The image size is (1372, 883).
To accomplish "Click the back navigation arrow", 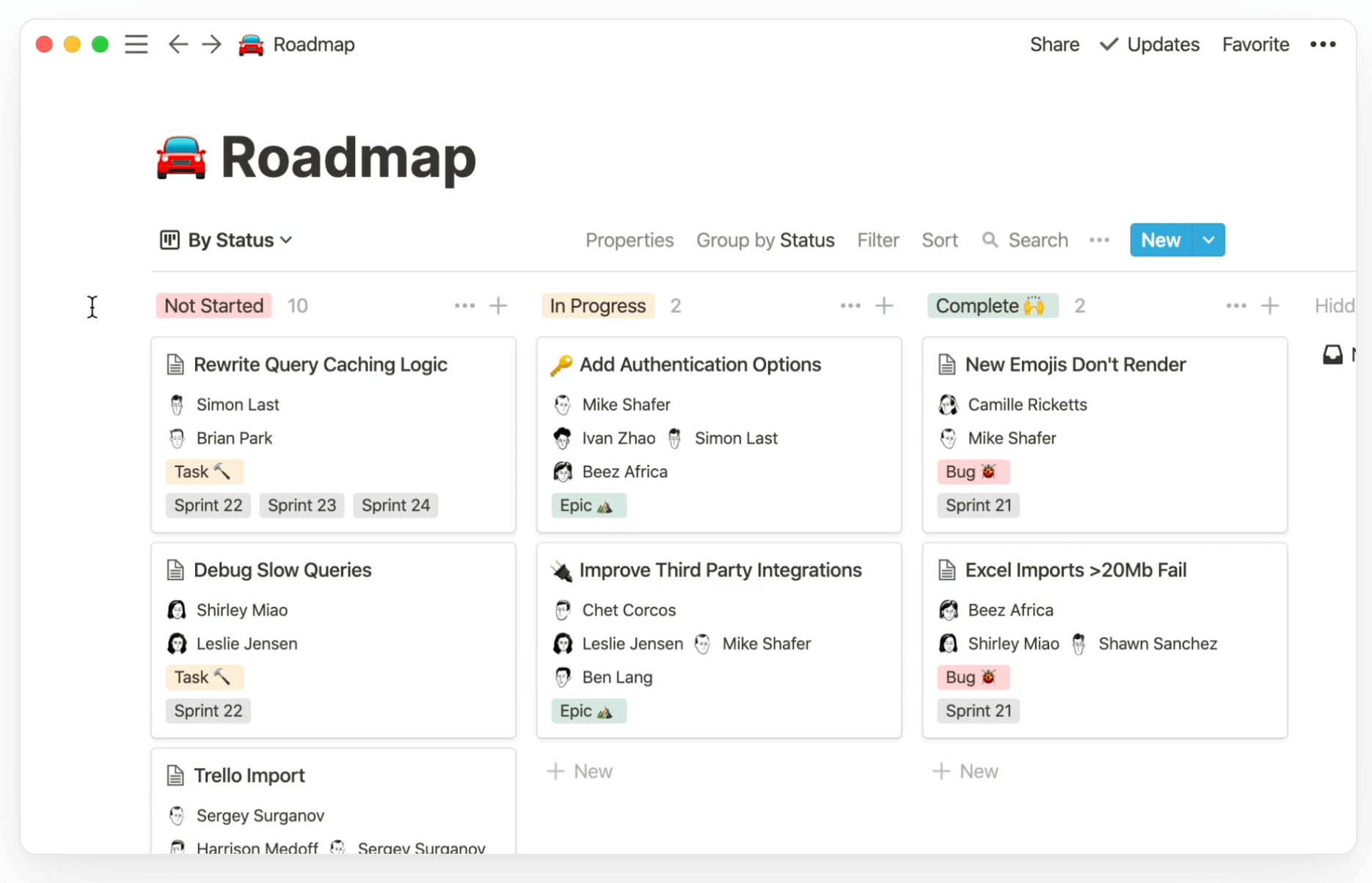I will click(178, 44).
